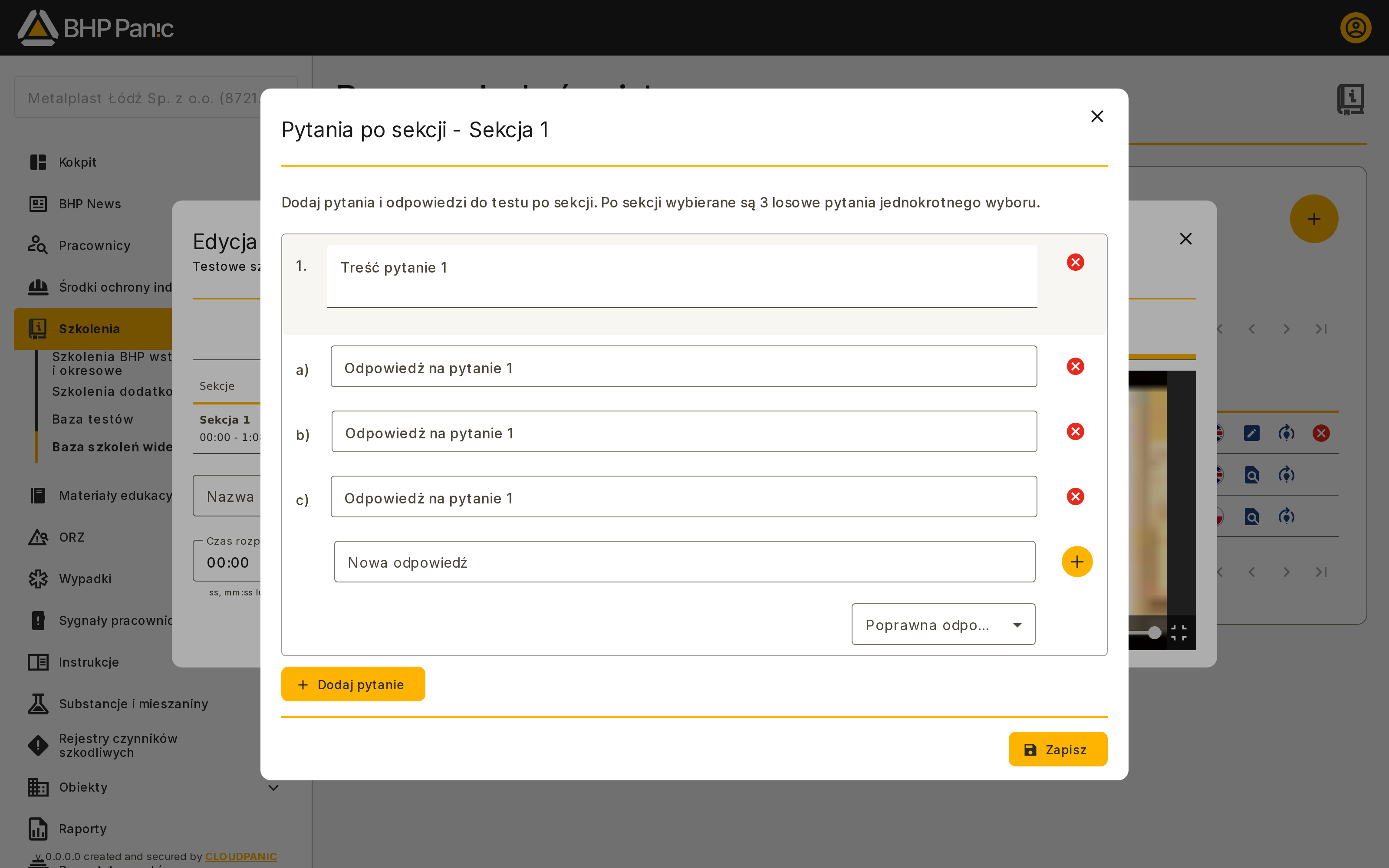Remove answer b) using its red X
Viewport: 1389px width, 868px height.
(1075, 431)
